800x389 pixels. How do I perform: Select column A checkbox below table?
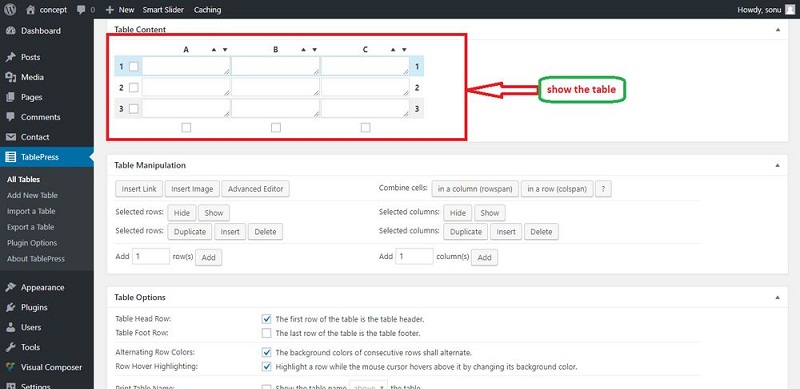(x=186, y=128)
